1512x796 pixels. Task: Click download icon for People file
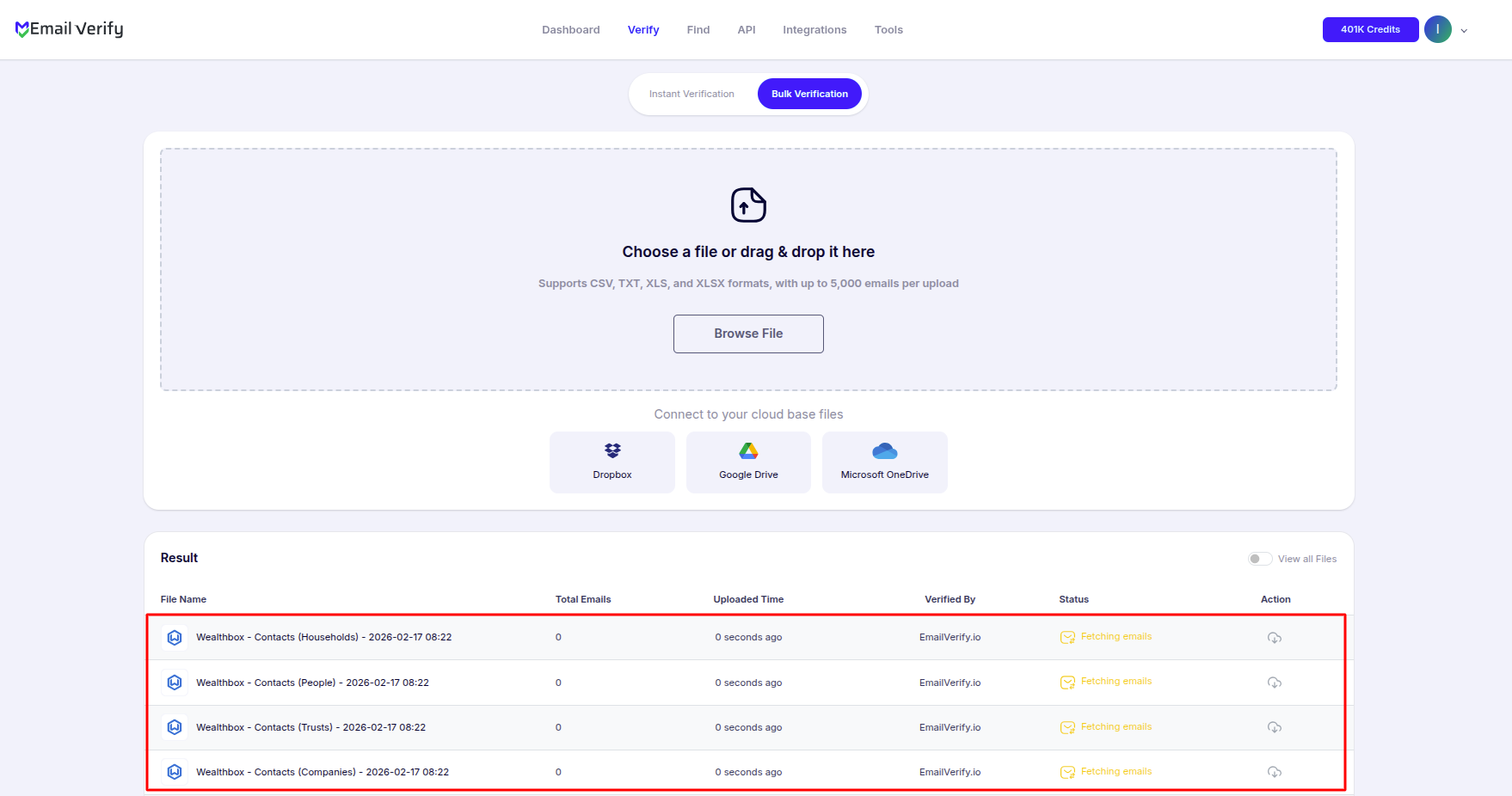click(x=1275, y=683)
